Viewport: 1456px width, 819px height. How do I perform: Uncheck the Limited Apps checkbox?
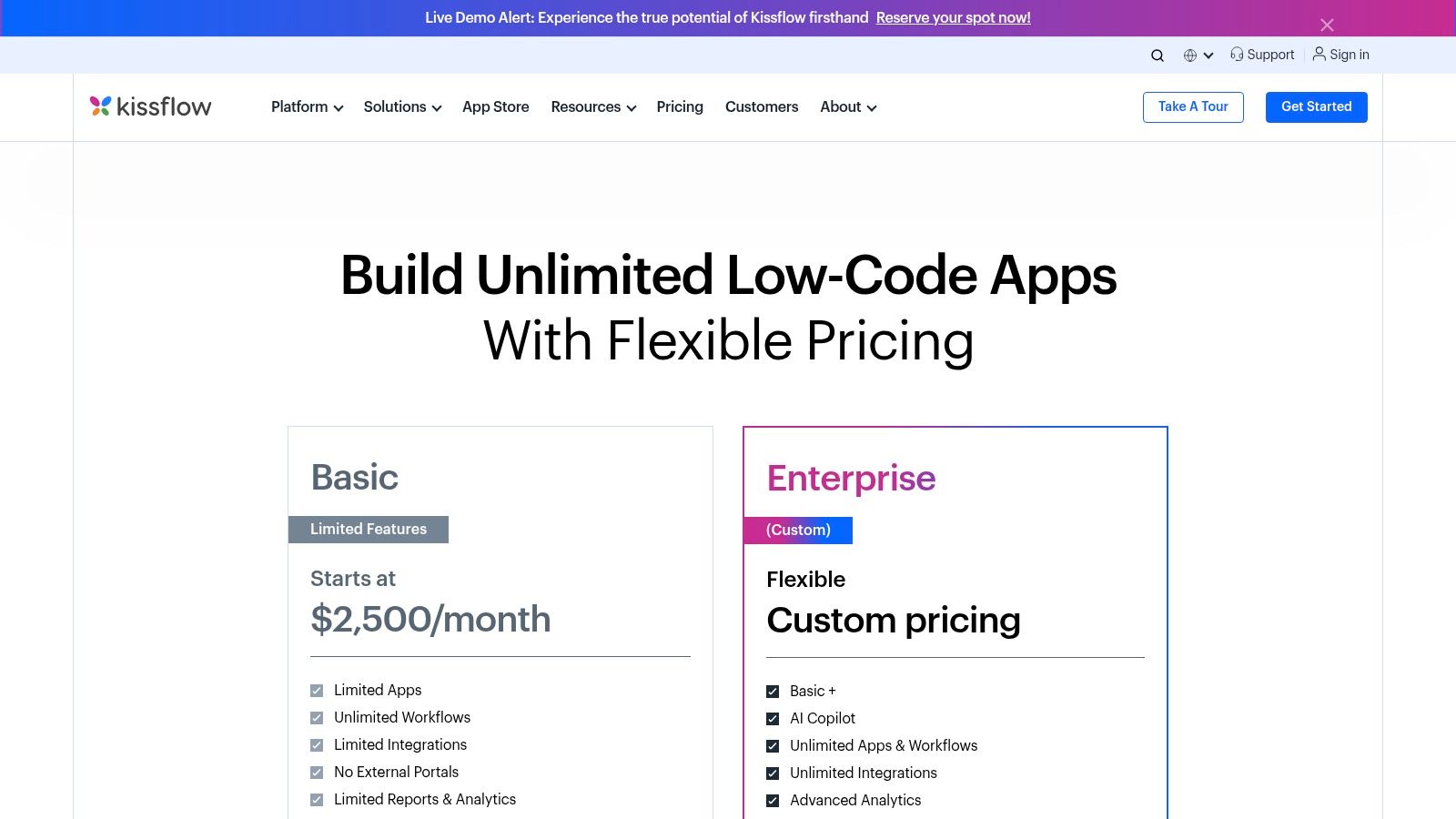tap(317, 690)
